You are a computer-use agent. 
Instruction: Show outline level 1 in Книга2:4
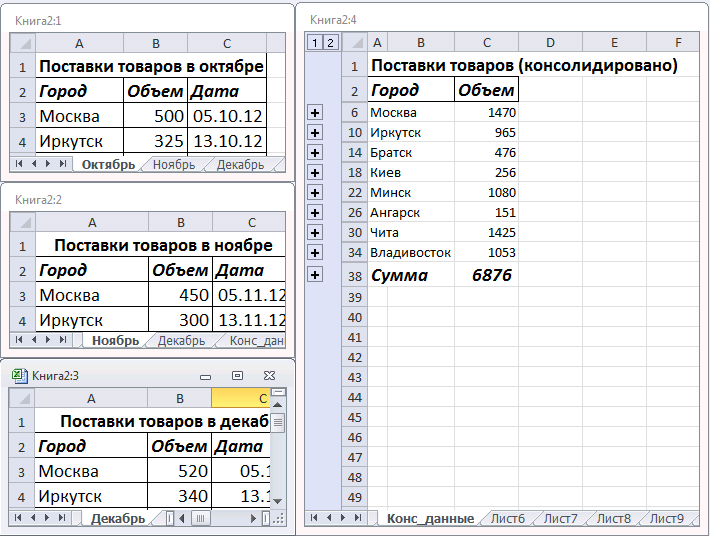point(315,43)
